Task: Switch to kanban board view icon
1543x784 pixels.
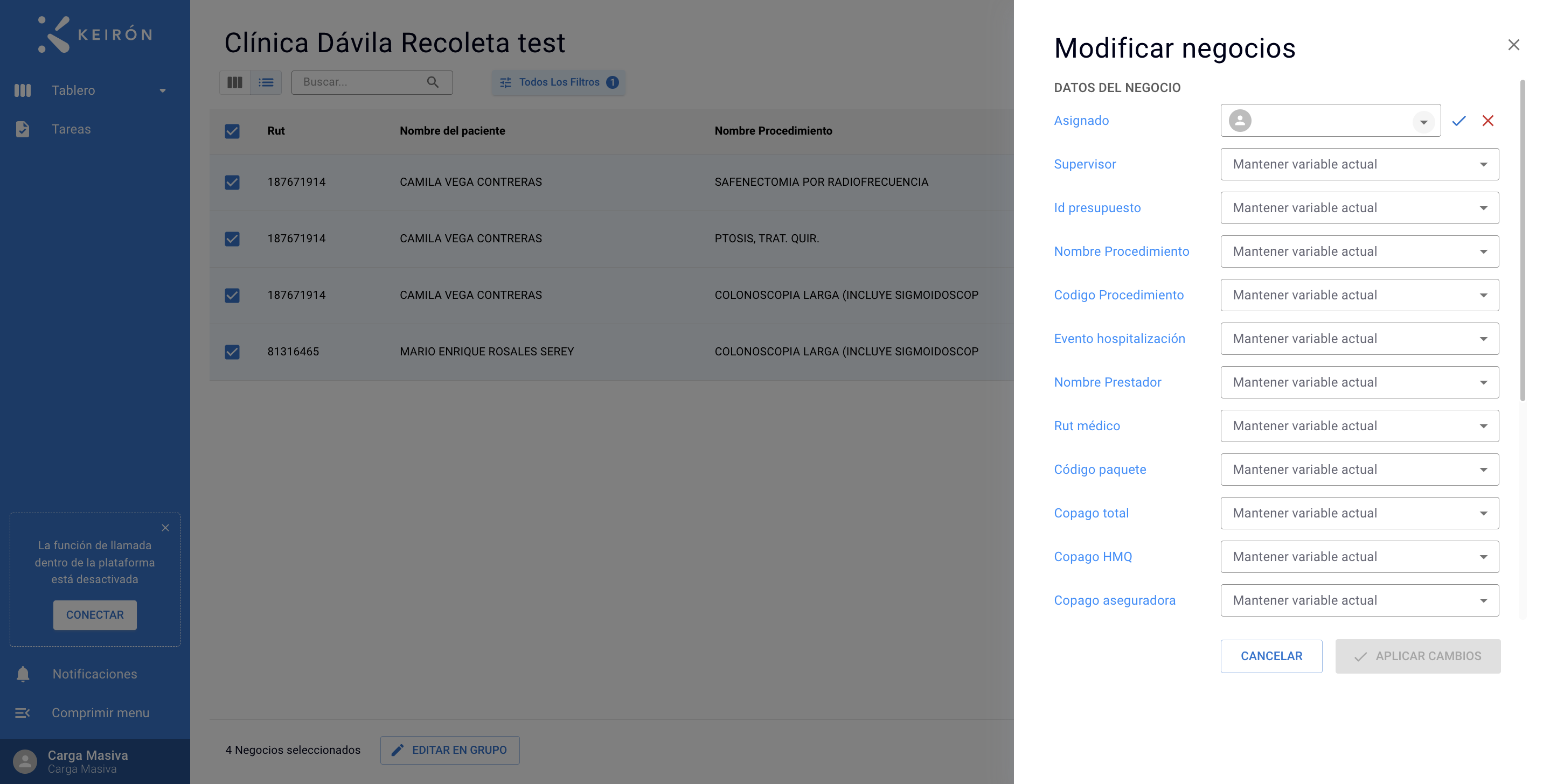Action: point(235,82)
